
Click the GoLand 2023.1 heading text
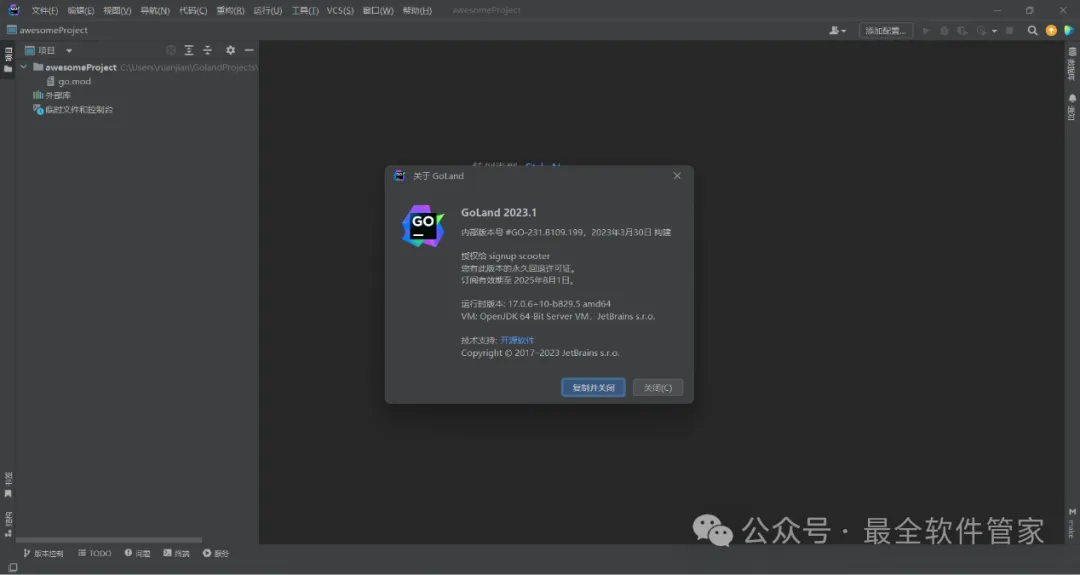[499, 213]
